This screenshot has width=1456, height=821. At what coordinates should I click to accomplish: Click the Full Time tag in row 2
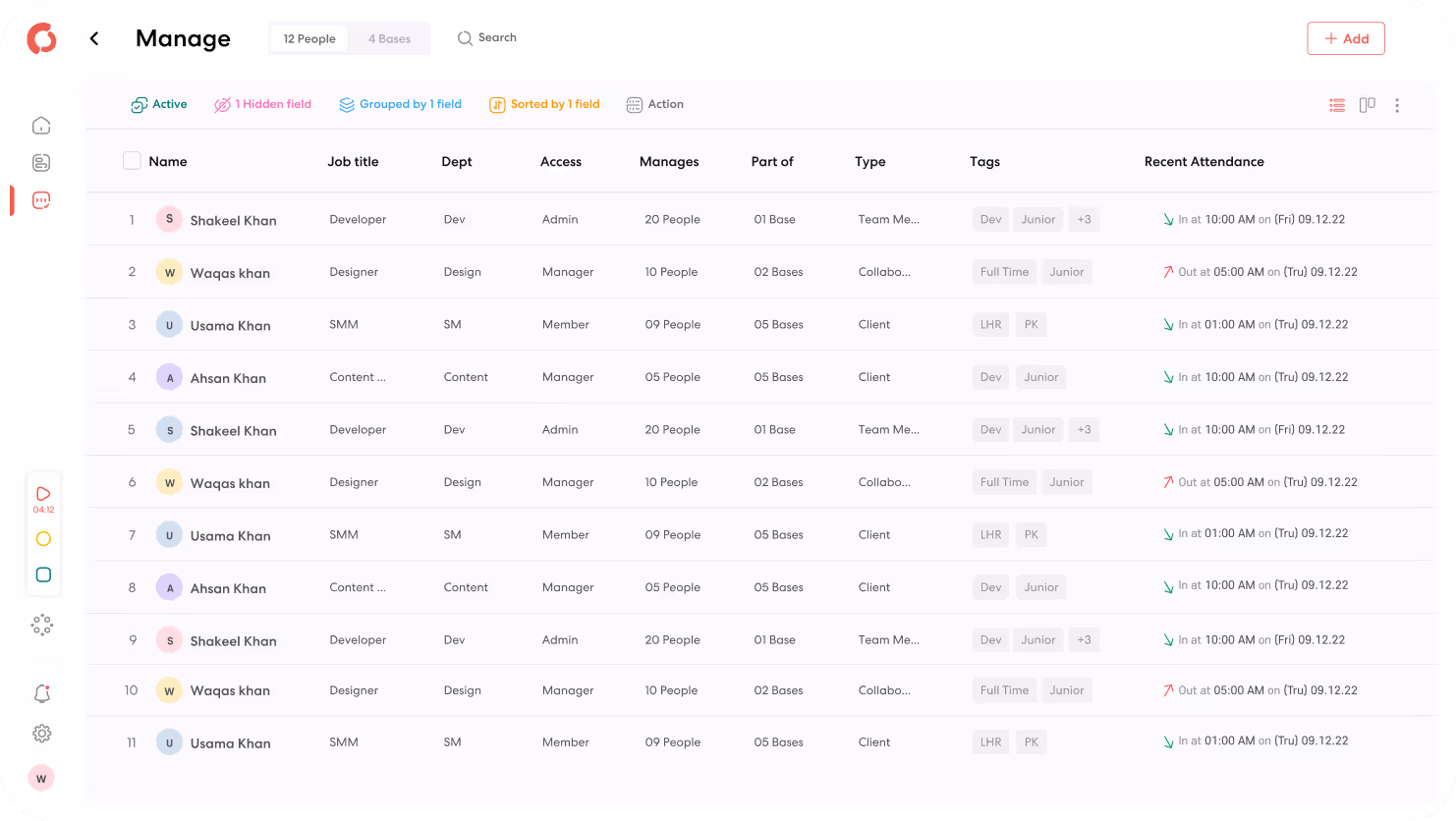click(x=1004, y=272)
